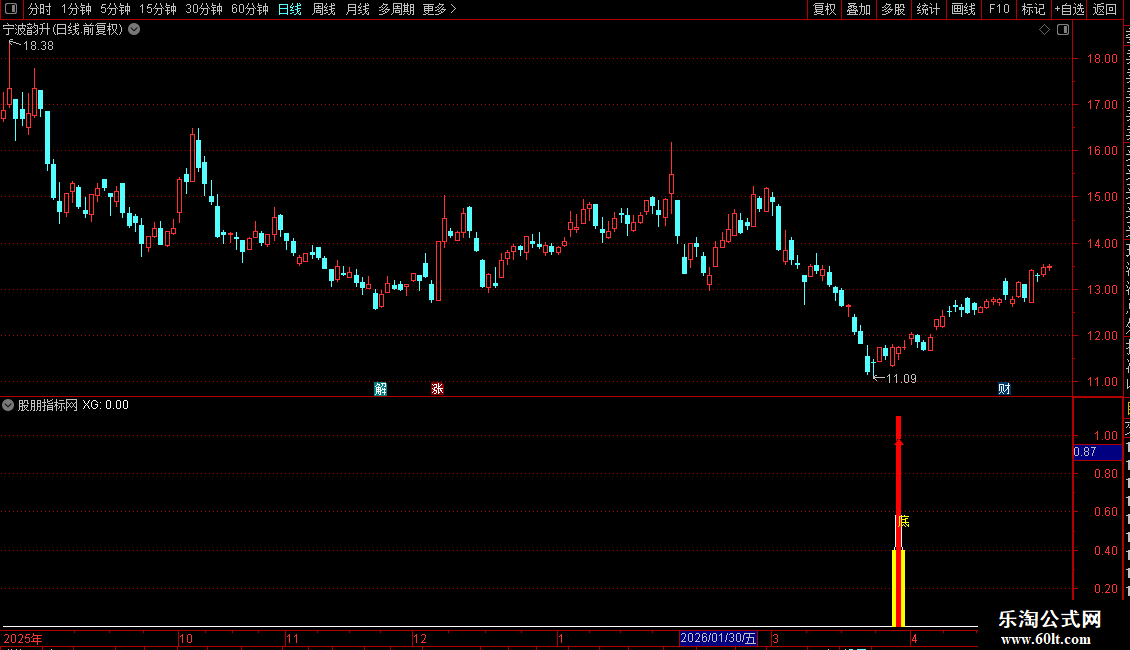1130x650 pixels.
Task: Click the diamond icon above the chart
Action: click(1044, 30)
